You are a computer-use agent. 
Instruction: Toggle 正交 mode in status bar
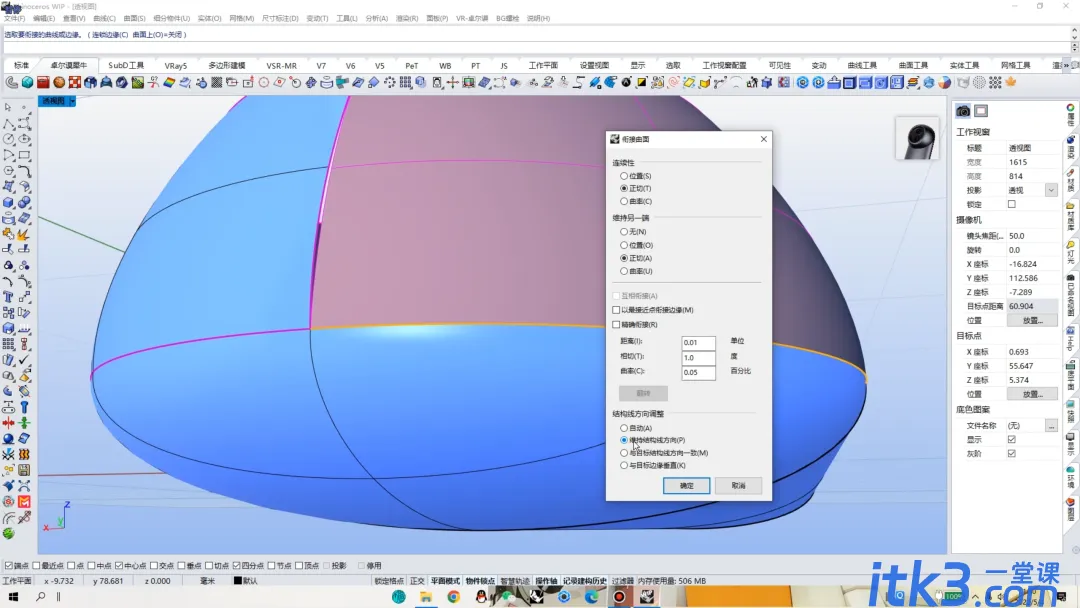[417, 581]
